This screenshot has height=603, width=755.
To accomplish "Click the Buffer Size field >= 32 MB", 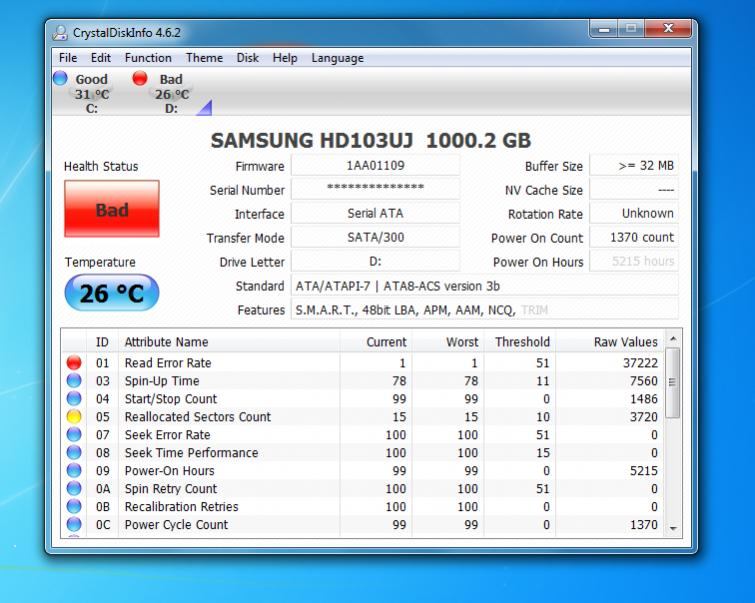I will click(x=634, y=166).
